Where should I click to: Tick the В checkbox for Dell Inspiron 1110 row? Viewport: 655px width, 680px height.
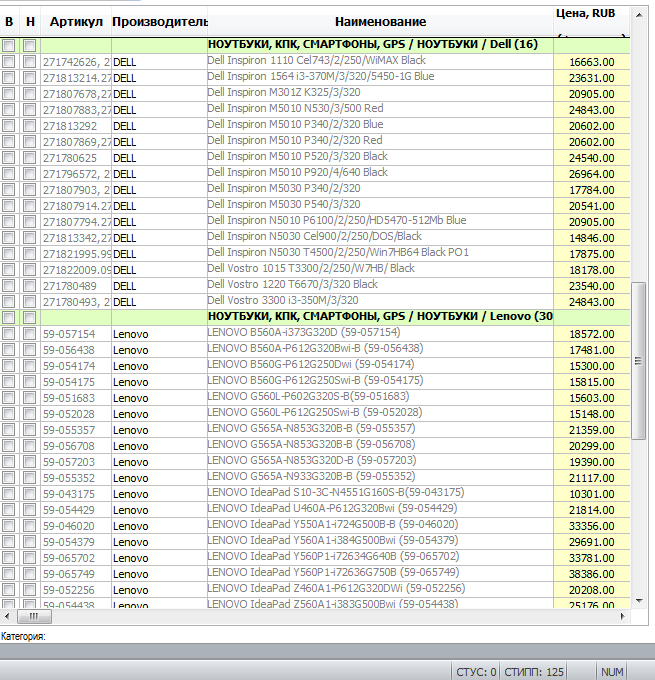click(8, 62)
